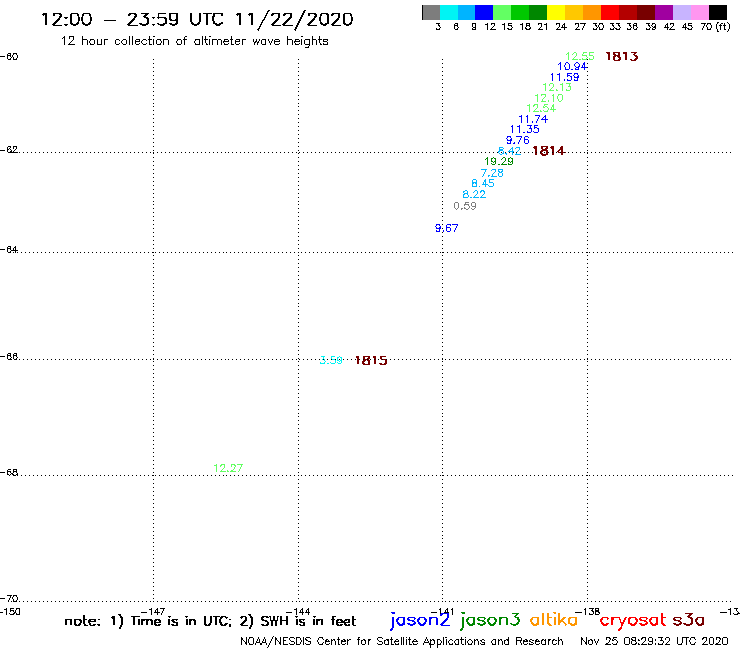Screen dimensions: 740x650
Task: Click the bright red swatch in the scale
Action: point(610,12)
